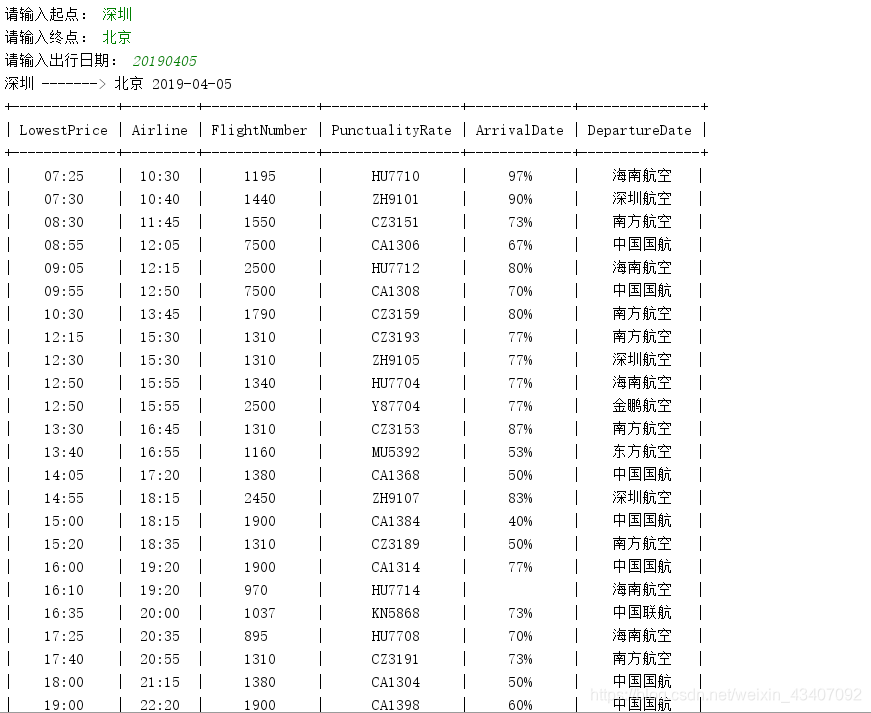The width and height of the screenshot is (871, 713).
Task: Click the price value 970
Action: [x=256, y=590]
